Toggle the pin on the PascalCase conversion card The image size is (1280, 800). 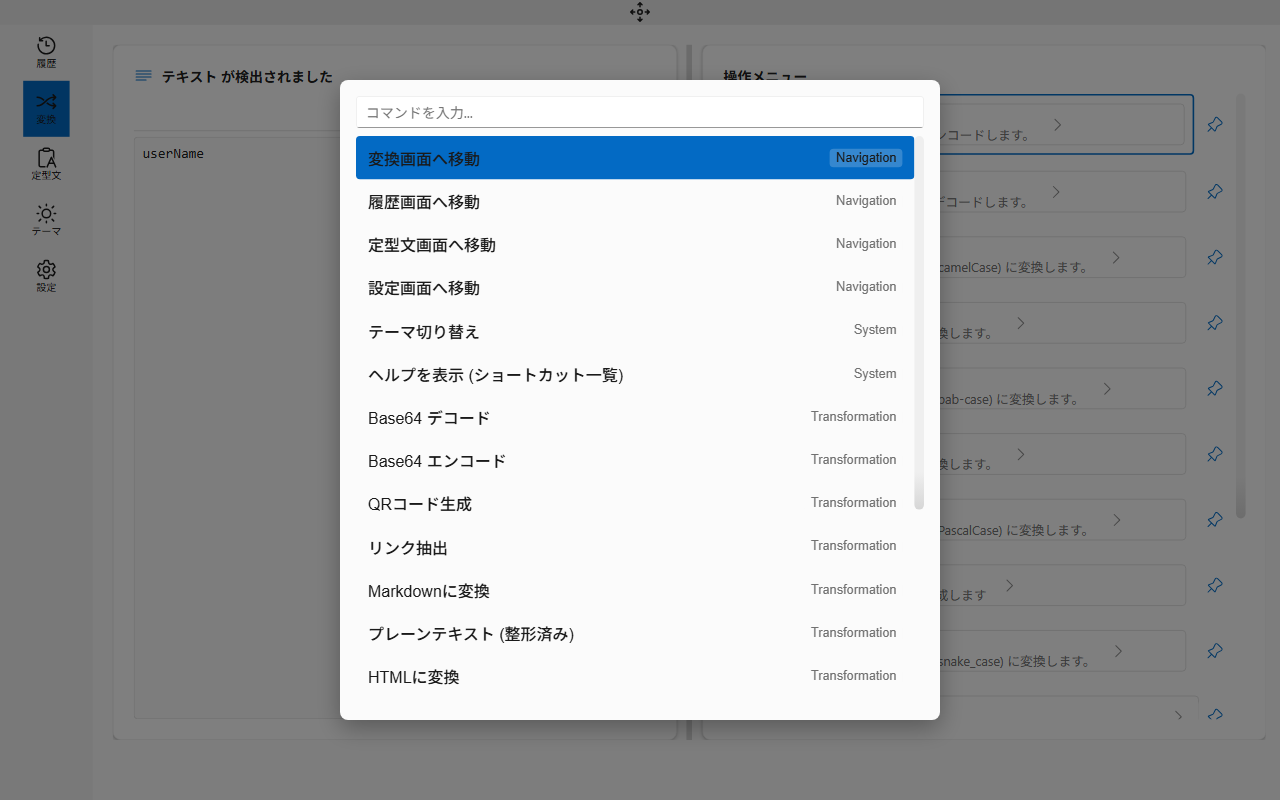[1214, 519]
